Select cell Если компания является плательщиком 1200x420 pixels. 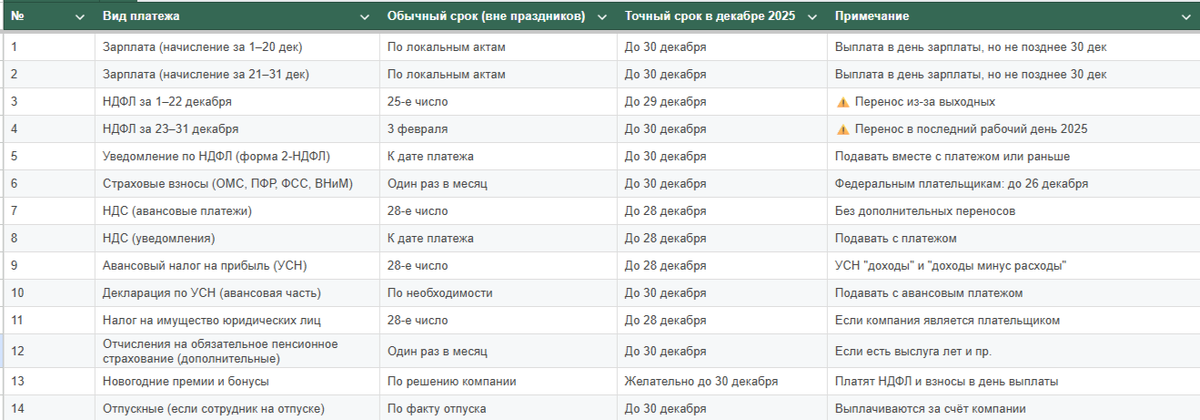click(x=1014, y=320)
